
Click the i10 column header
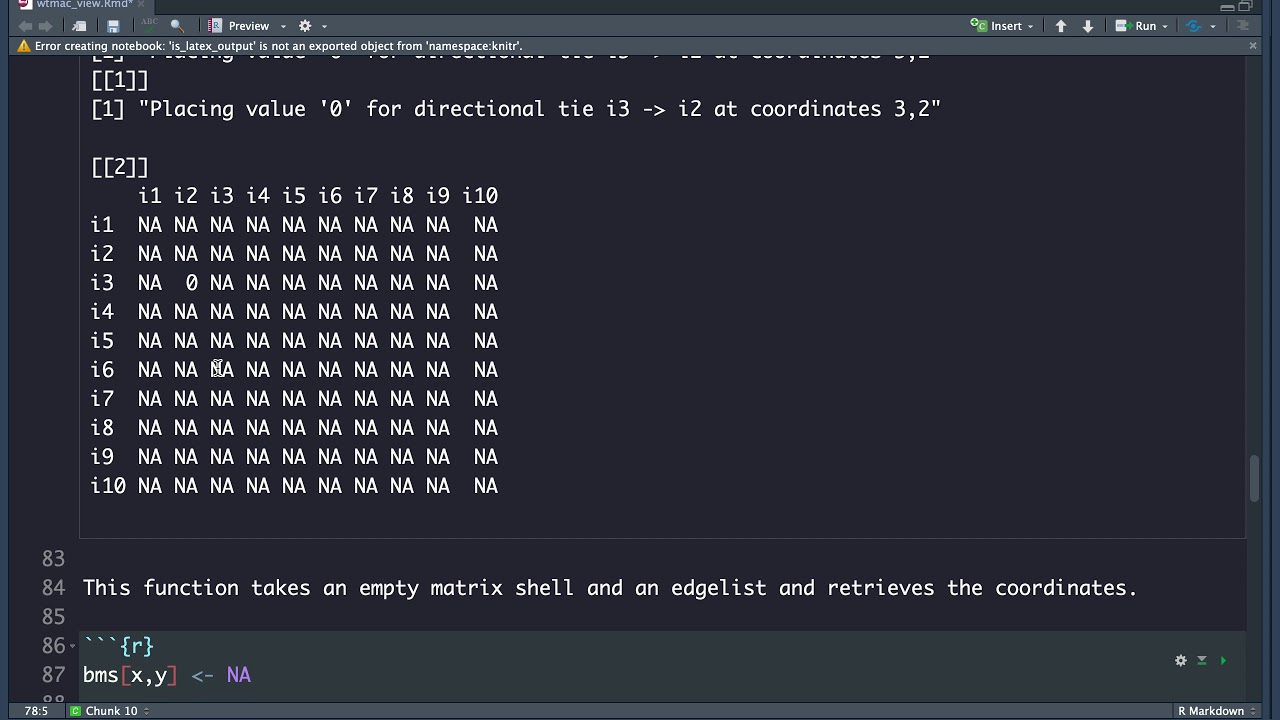coord(480,196)
